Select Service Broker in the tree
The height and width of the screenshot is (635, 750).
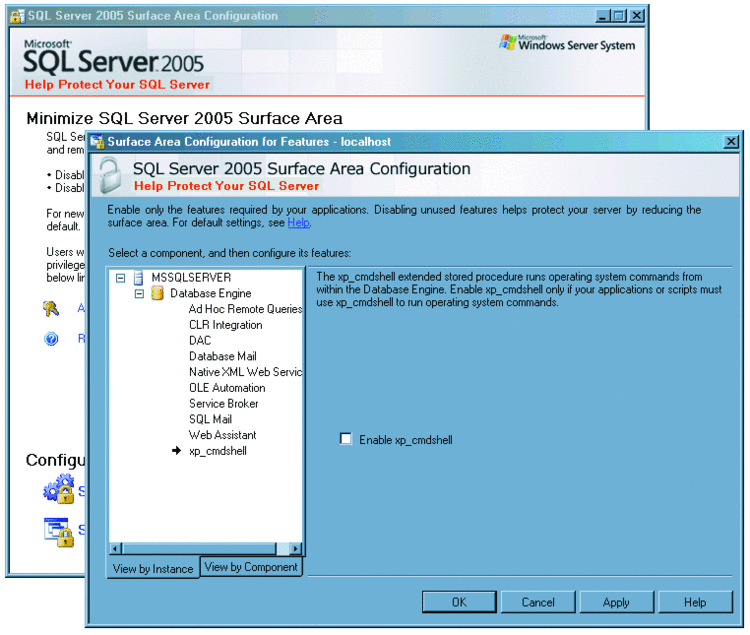coord(224,404)
